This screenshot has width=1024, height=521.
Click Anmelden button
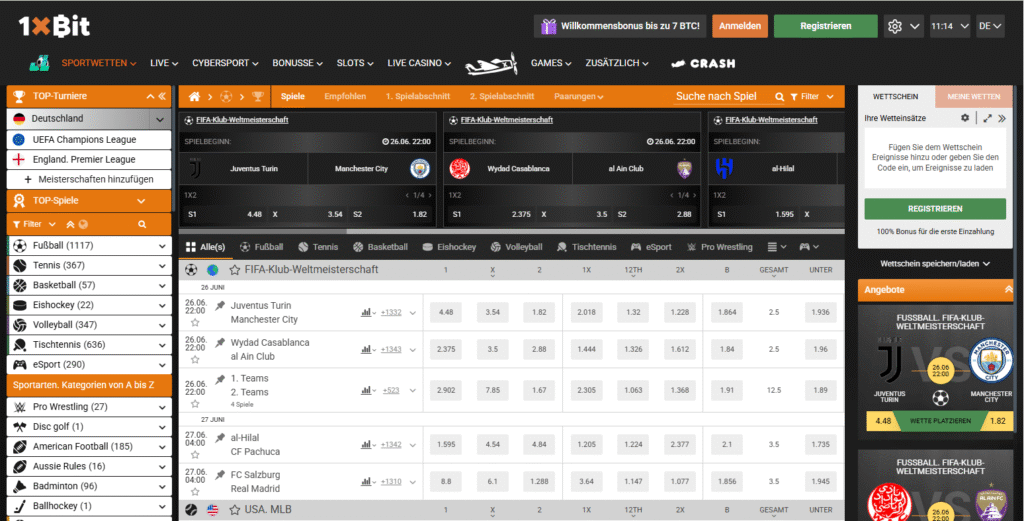740,26
